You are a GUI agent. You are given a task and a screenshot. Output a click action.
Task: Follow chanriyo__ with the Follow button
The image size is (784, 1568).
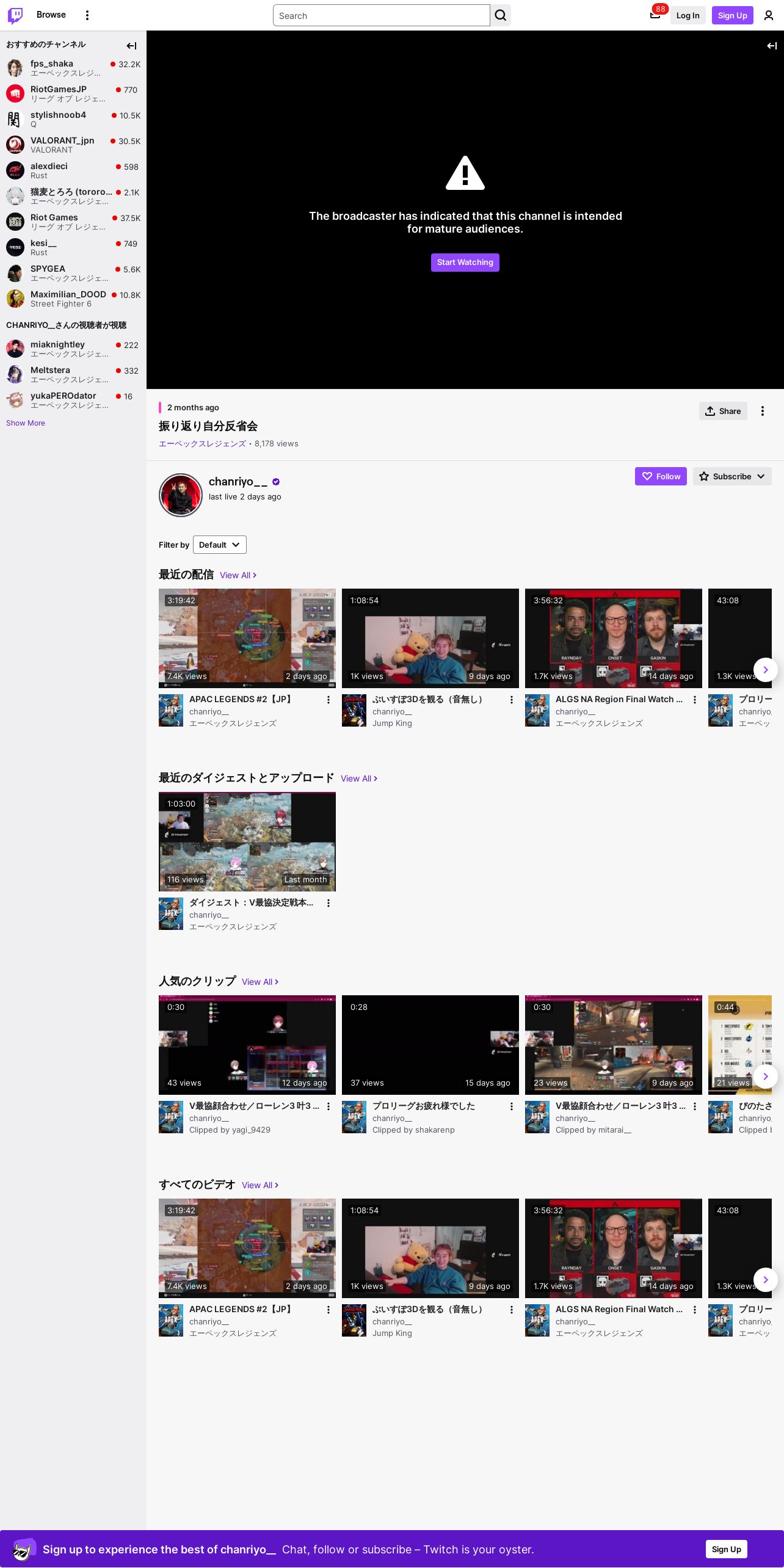pyautogui.click(x=661, y=476)
